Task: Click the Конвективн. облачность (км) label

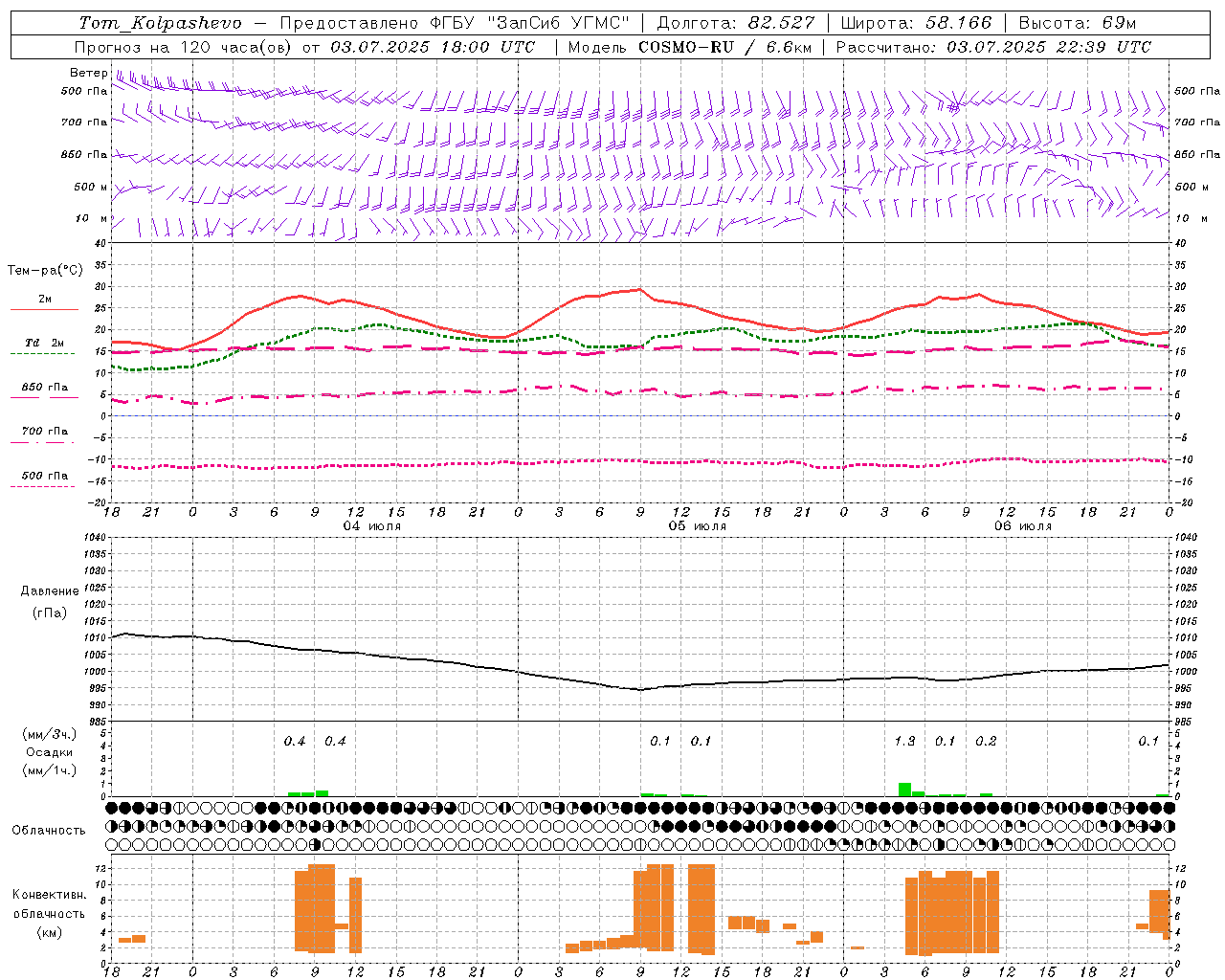Action: click(49, 913)
